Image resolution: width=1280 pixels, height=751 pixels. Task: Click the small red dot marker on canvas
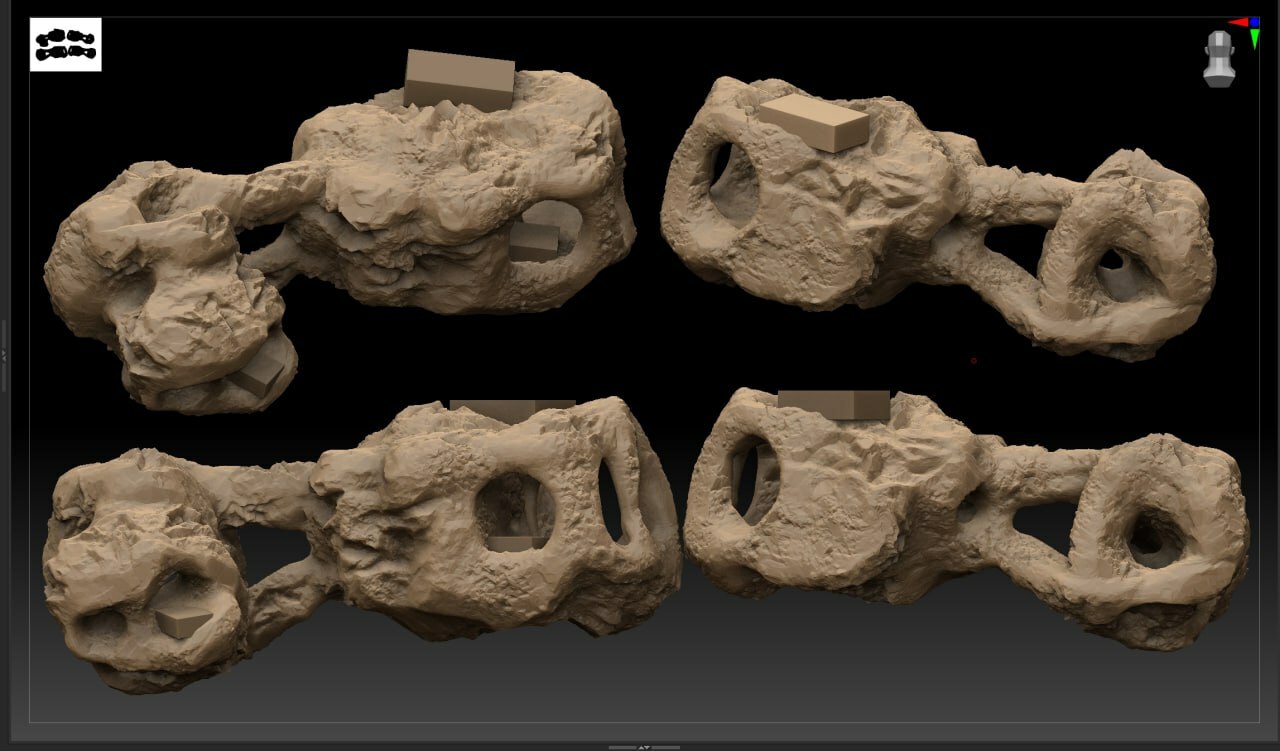pos(973,361)
